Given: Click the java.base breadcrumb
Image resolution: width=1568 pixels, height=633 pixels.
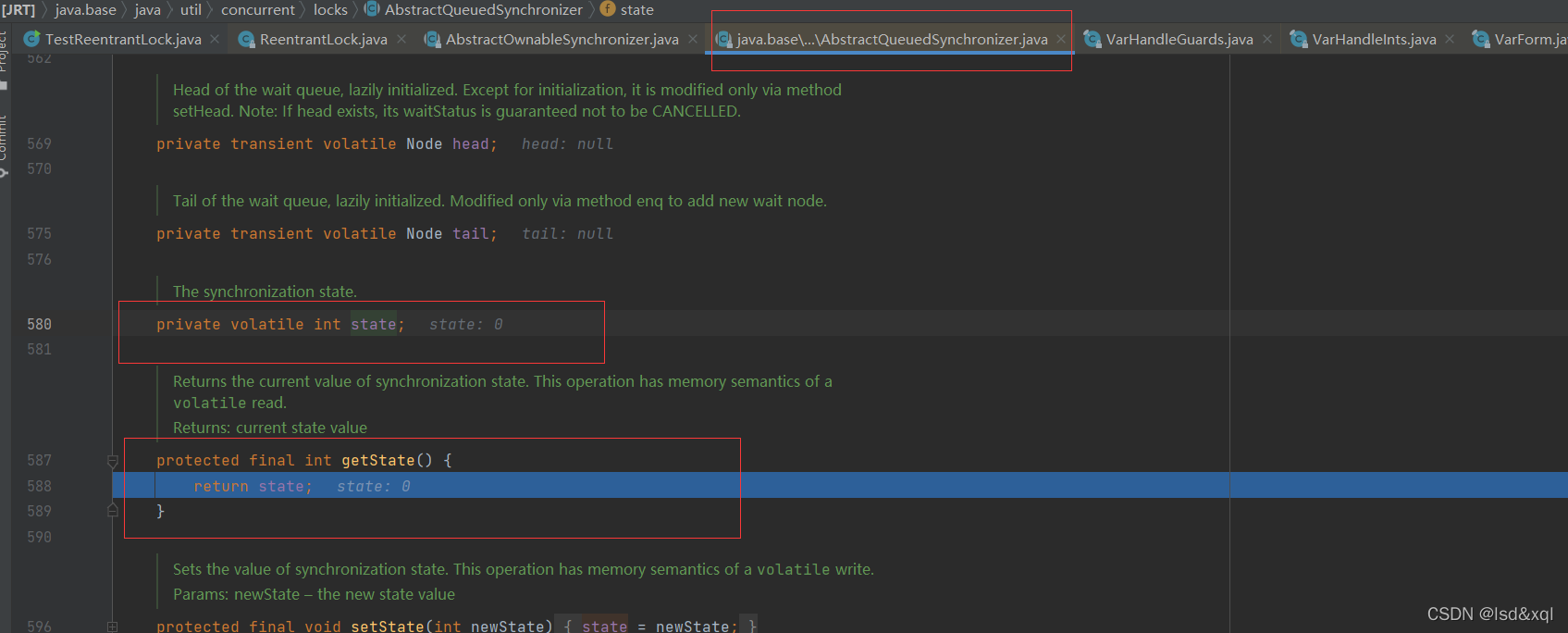Looking at the screenshot, I should click(x=85, y=9).
